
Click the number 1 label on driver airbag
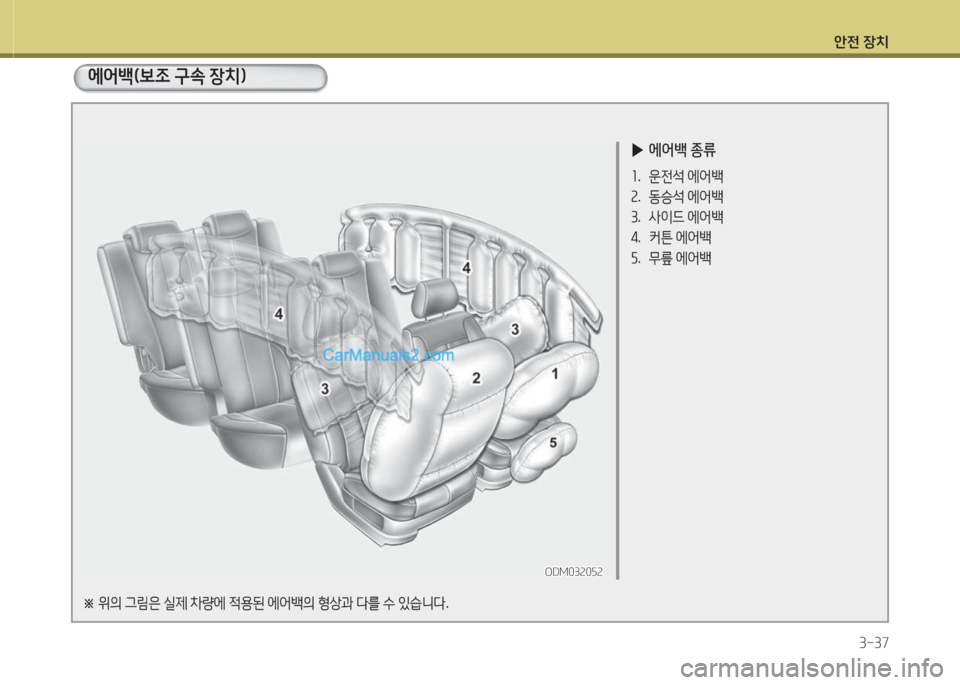coord(555,373)
